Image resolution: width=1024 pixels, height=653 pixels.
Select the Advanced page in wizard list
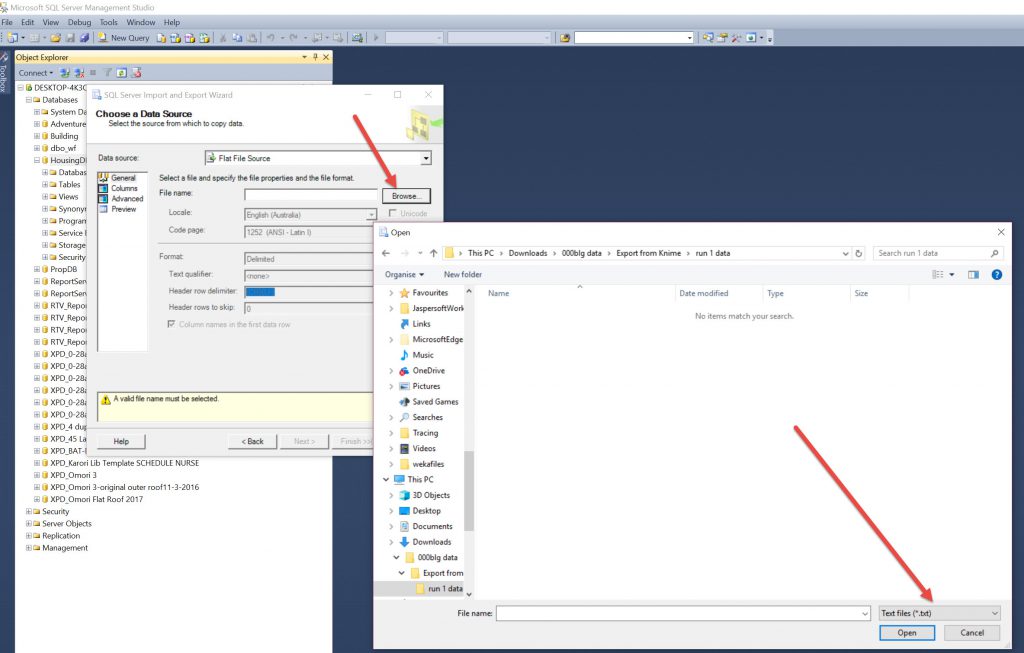tap(127, 199)
